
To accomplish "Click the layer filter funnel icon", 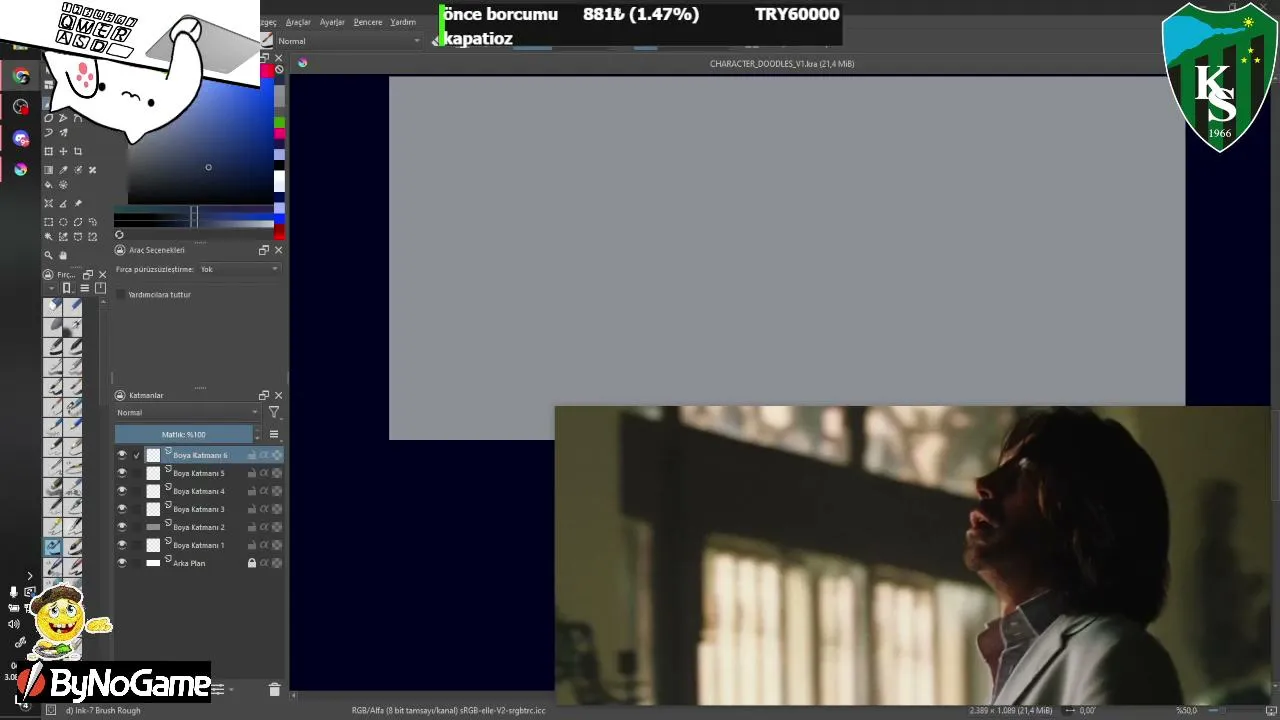I will coord(274,412).
